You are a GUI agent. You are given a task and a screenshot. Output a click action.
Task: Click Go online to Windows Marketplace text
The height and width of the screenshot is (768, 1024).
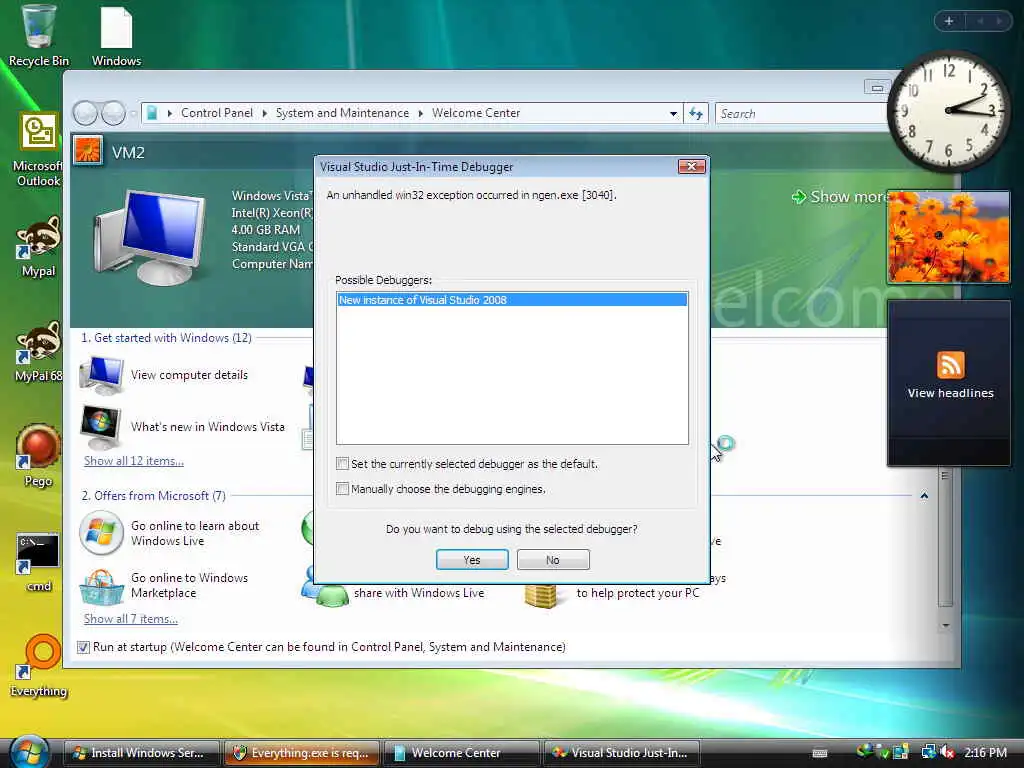[x=189, y=585]
